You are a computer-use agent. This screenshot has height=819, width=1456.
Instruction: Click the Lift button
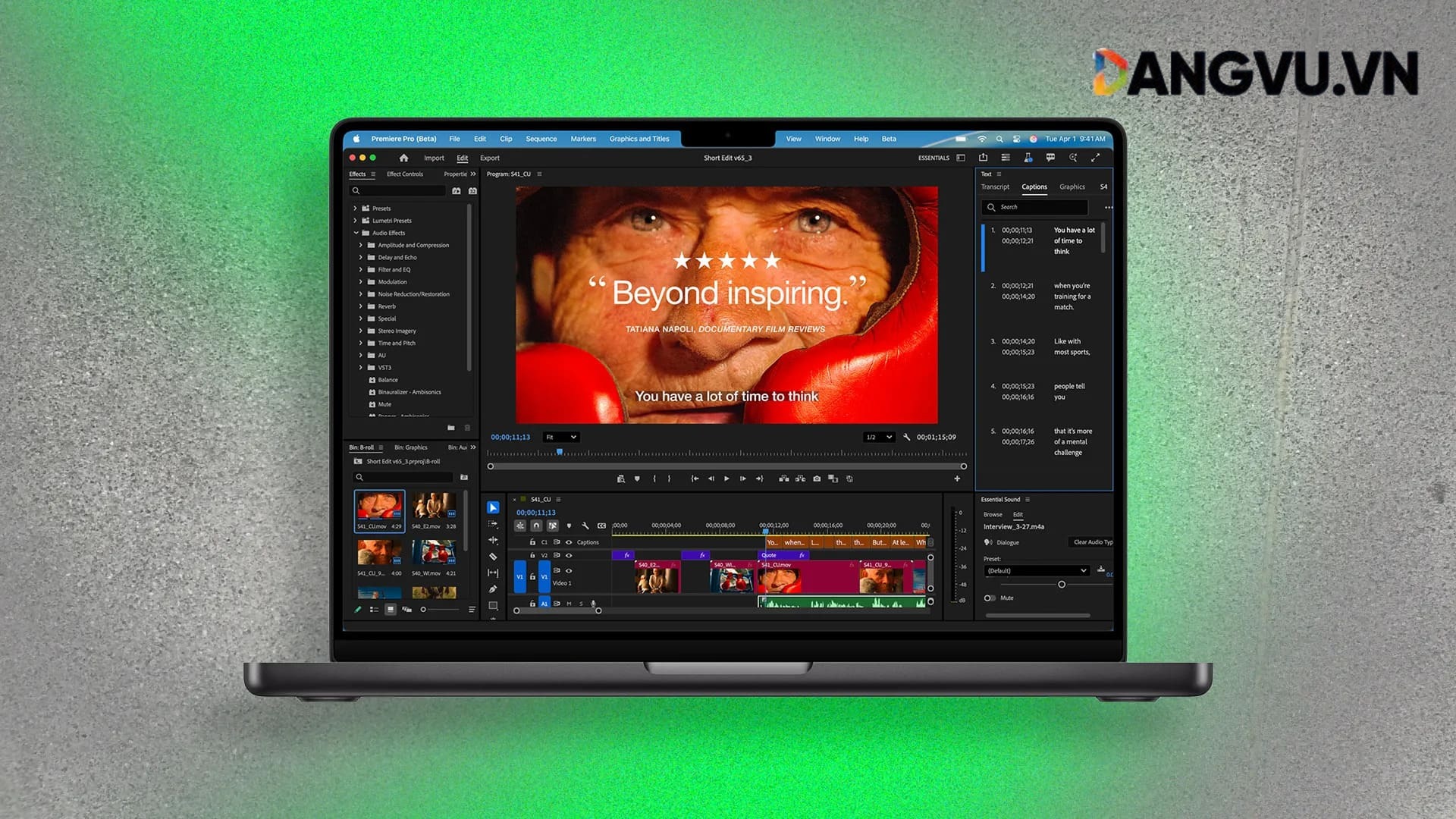784,479
